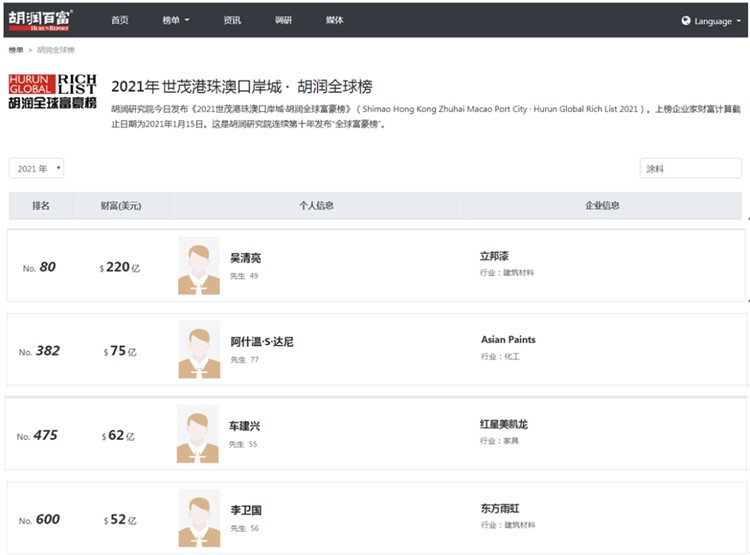750x555 pixels.
Task: Click the 个人信息 column header
Action: click(x=316, y=206)
